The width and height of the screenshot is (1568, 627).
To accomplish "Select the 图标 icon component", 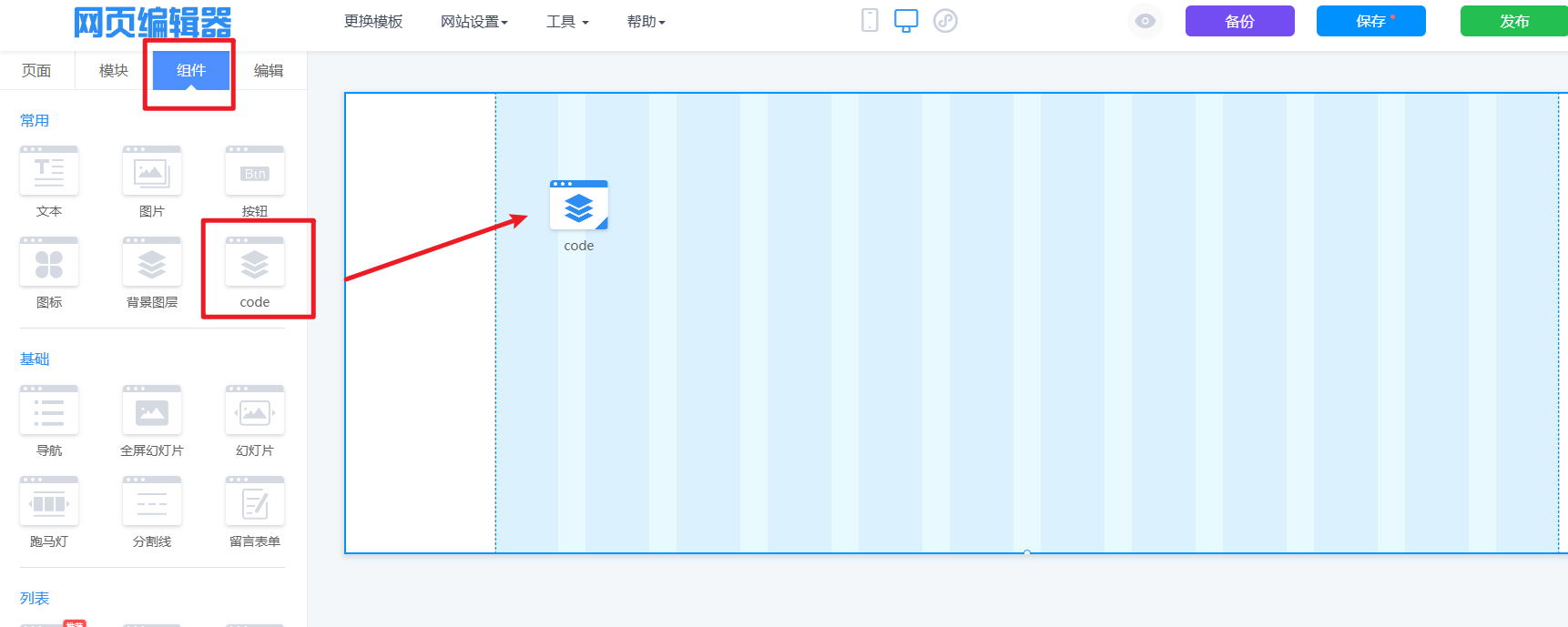I will (x=49, y=262).
